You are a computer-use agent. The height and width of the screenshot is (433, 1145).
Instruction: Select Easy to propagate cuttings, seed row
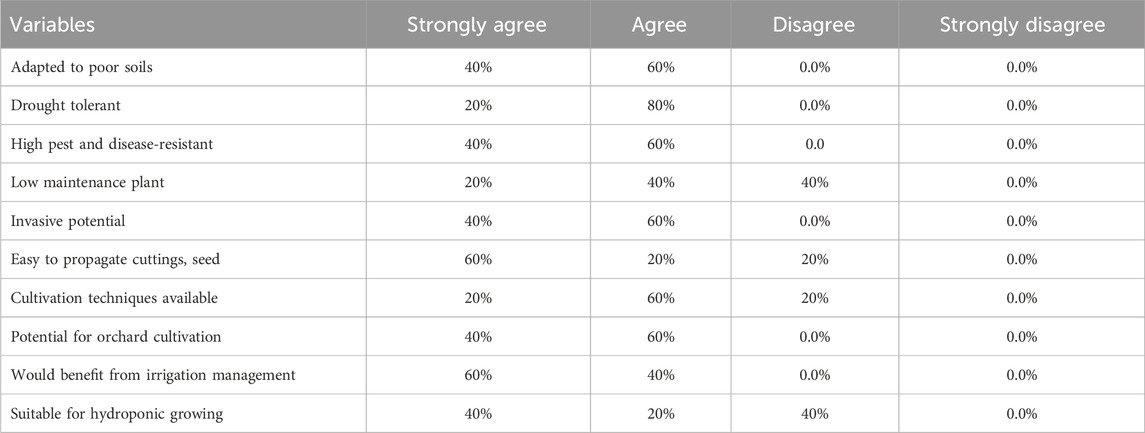pyautogui.click(x=572, y=259)
